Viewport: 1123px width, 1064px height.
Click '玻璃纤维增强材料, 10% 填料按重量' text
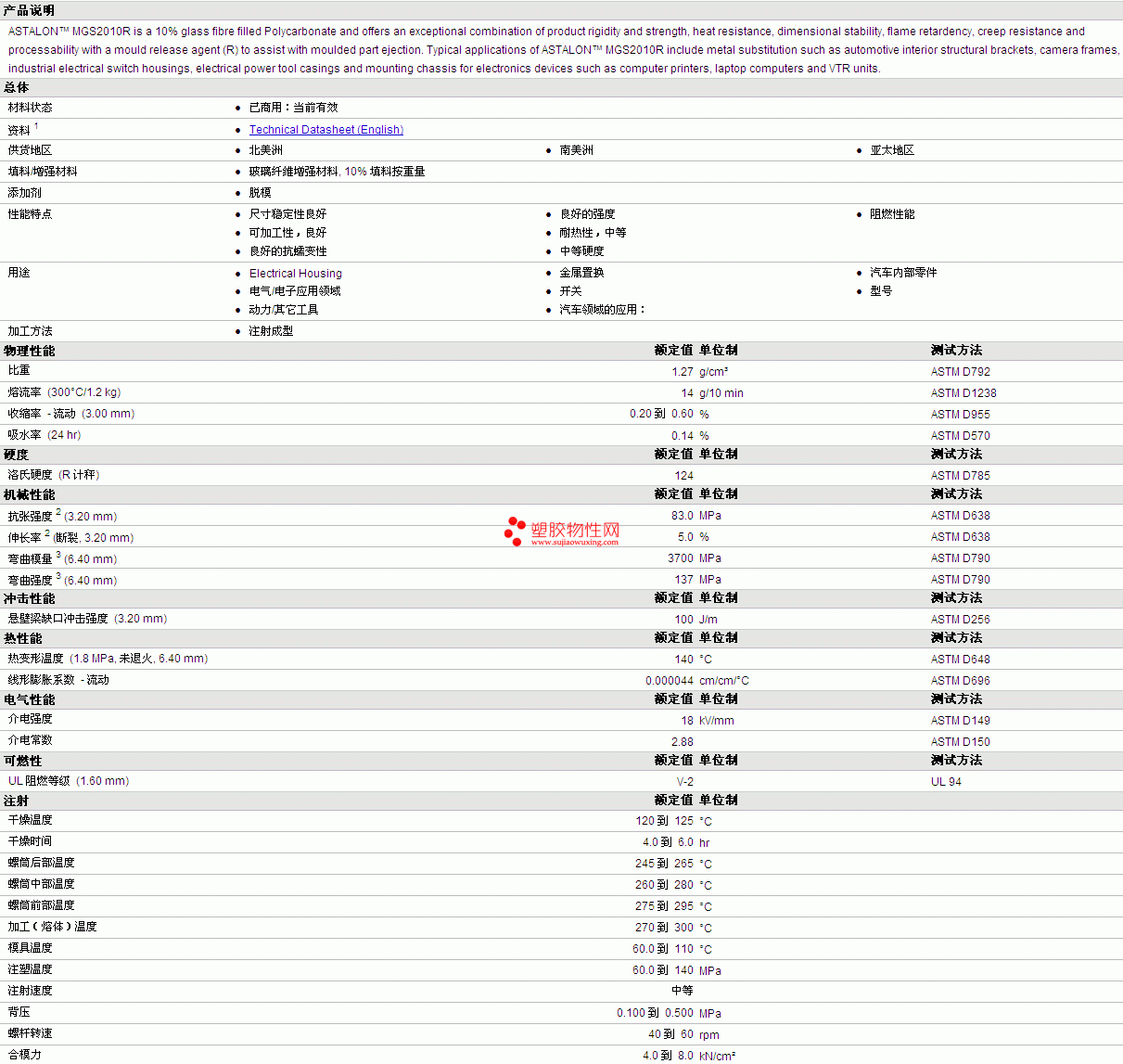pos(338,172)
